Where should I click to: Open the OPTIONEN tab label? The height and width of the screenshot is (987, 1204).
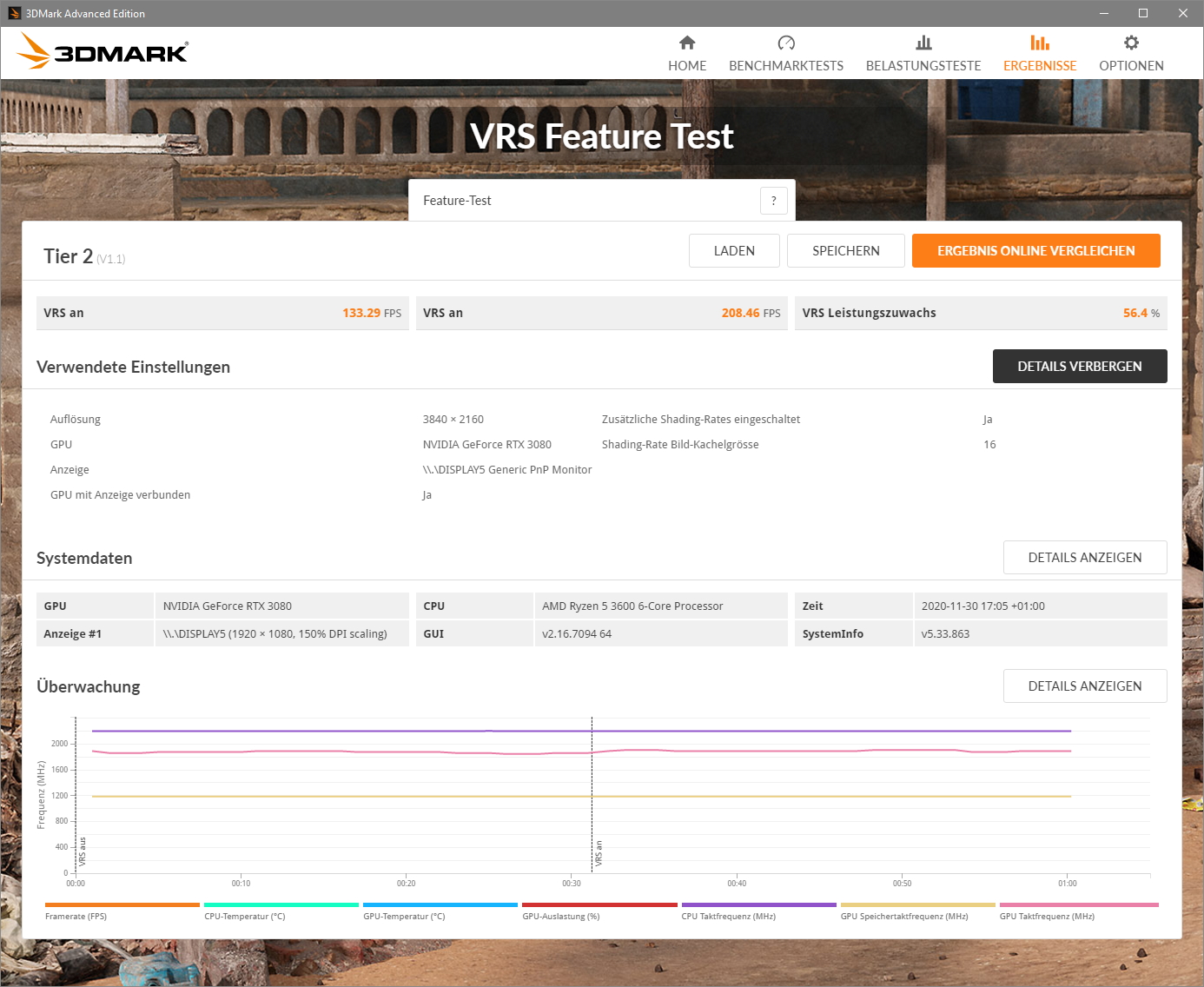tap(1131, 66)
